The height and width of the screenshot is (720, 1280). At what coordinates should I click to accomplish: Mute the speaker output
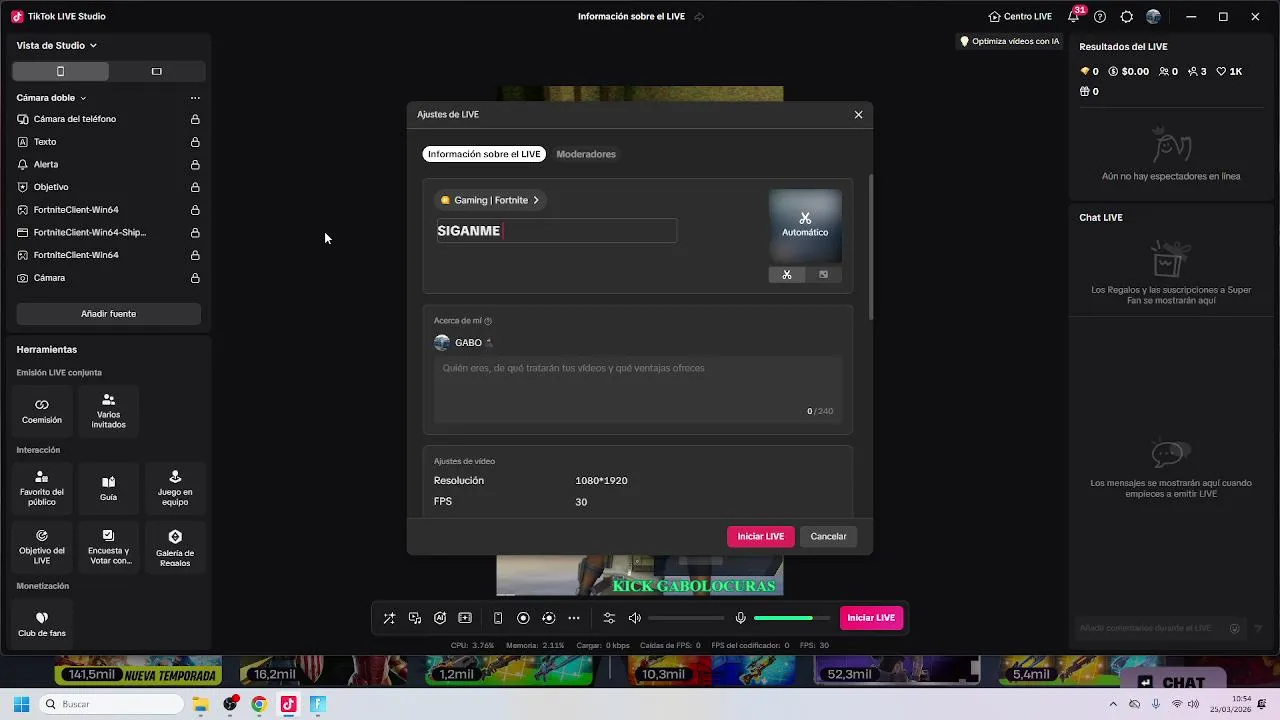point(635,618)
